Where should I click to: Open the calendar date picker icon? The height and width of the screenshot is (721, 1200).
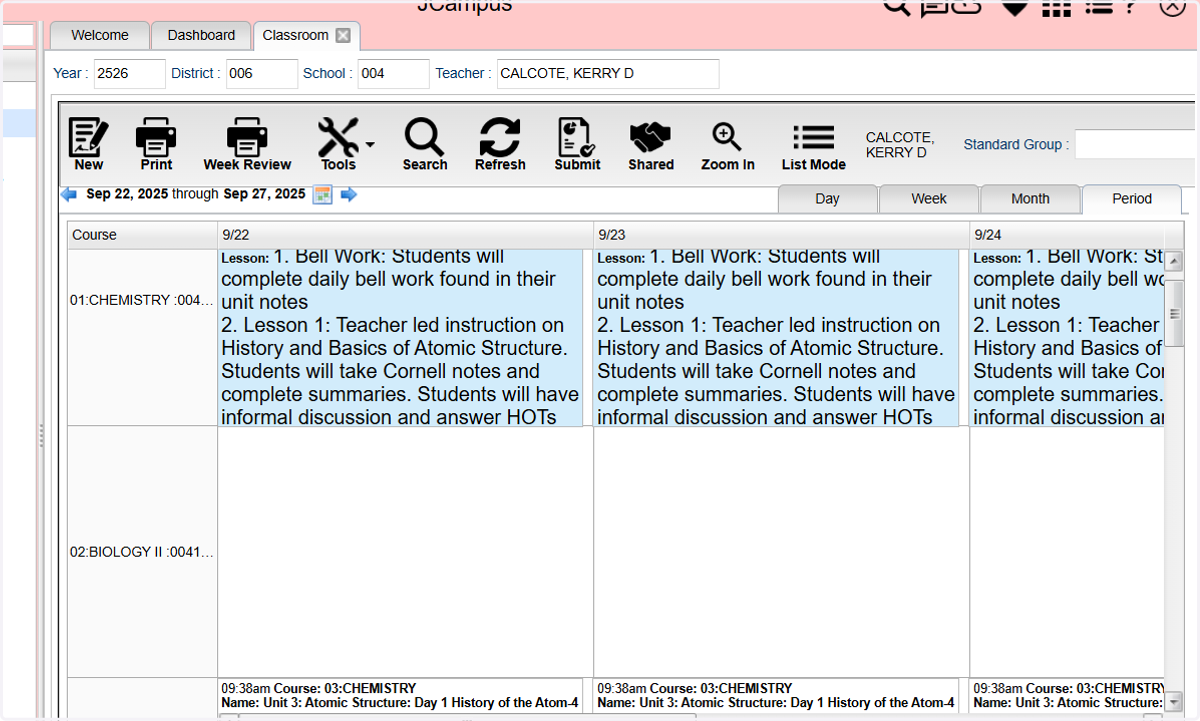click(x=322, y=194)
